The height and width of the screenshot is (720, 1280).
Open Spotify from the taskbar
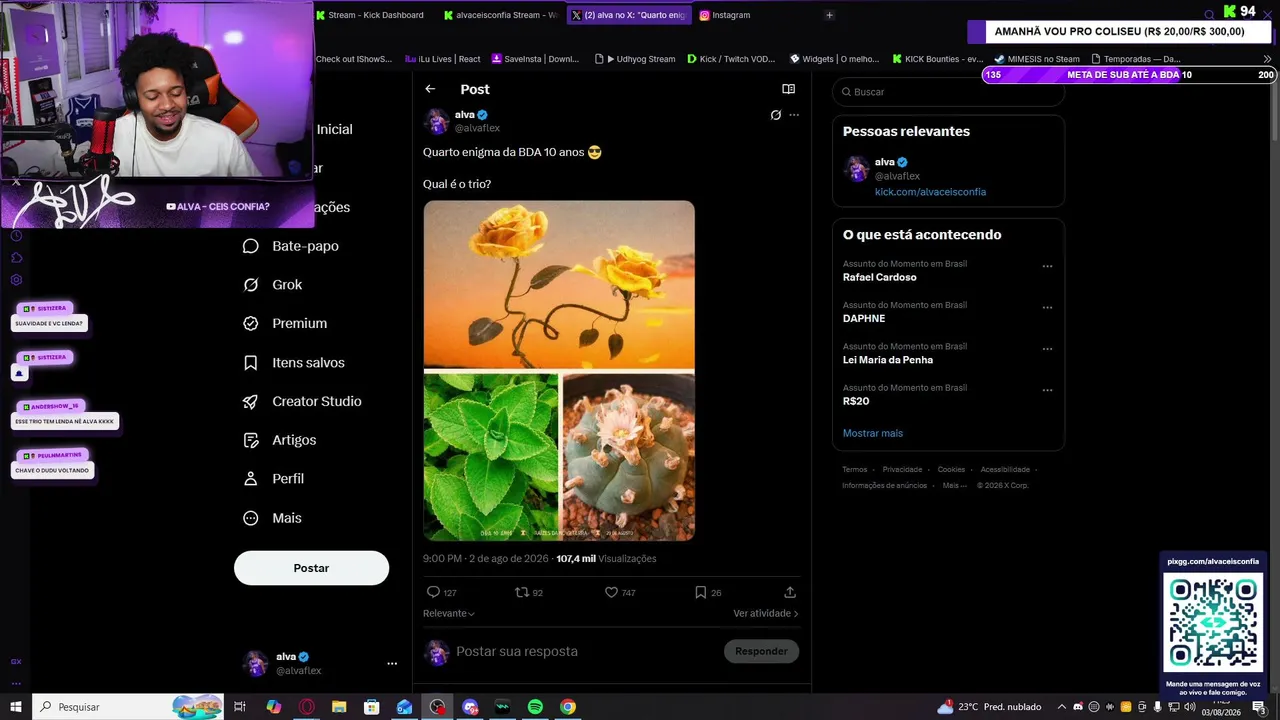tap(535, 707)
